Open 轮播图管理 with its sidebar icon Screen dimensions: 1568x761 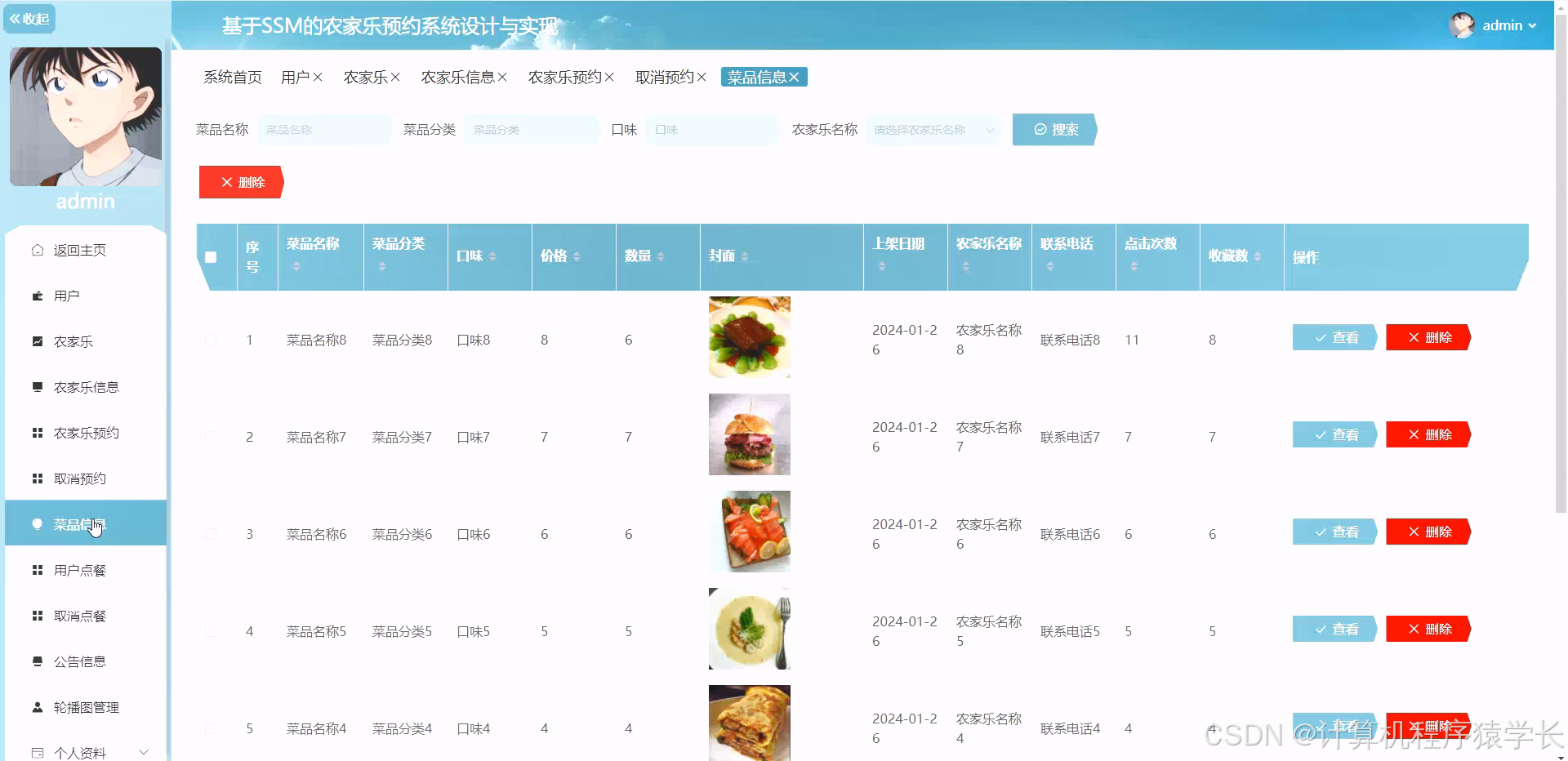[x=36, y=707]
